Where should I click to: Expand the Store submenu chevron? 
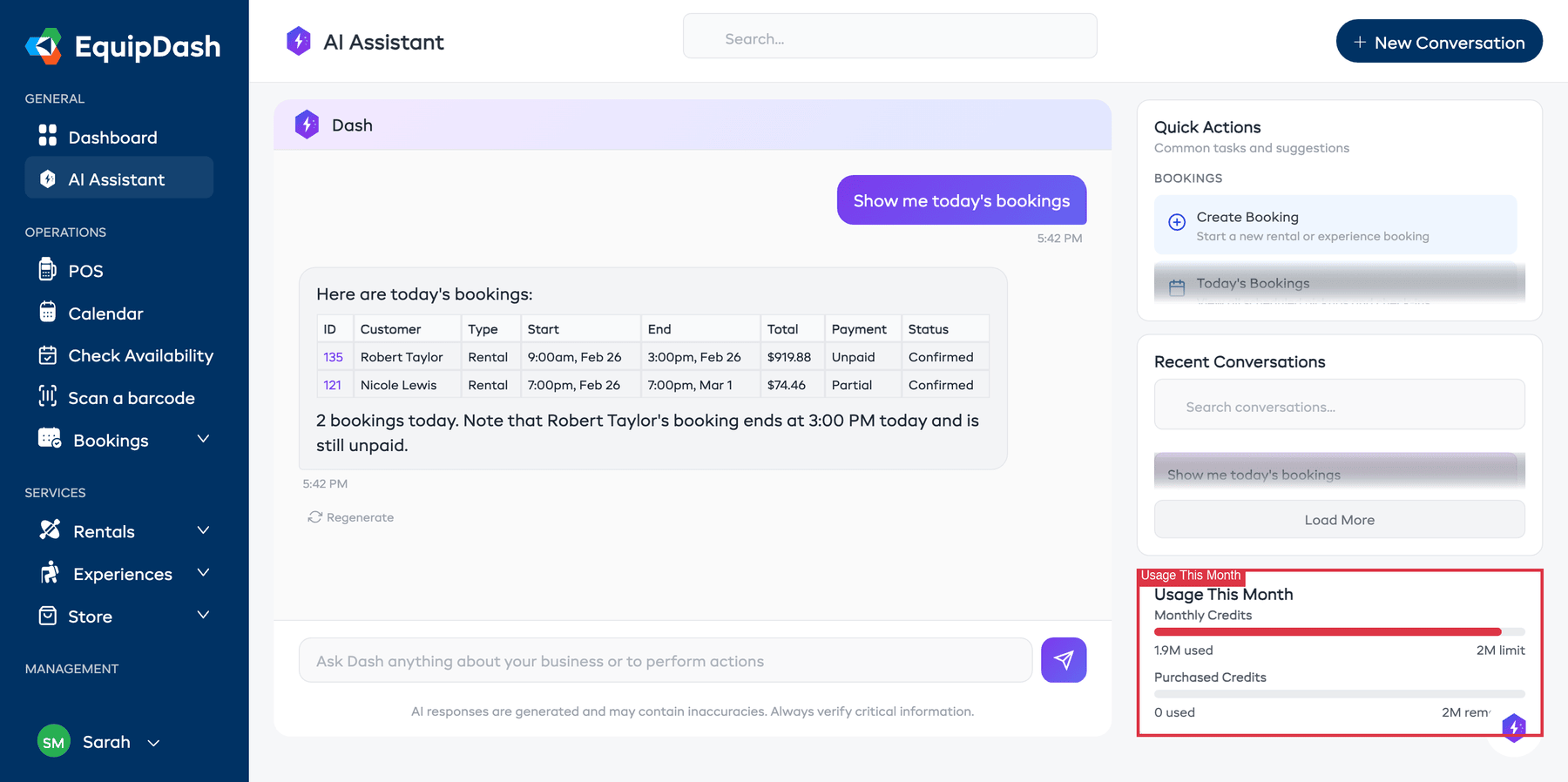(203, 615)
